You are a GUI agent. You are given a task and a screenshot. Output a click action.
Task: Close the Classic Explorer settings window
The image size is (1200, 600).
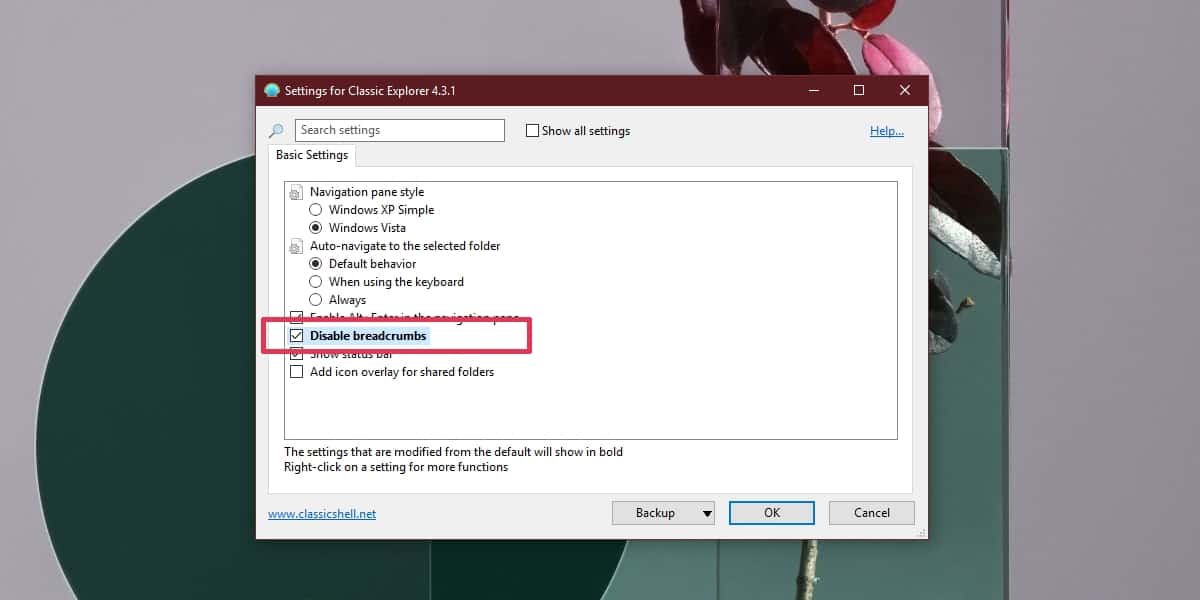click(904, 90)
